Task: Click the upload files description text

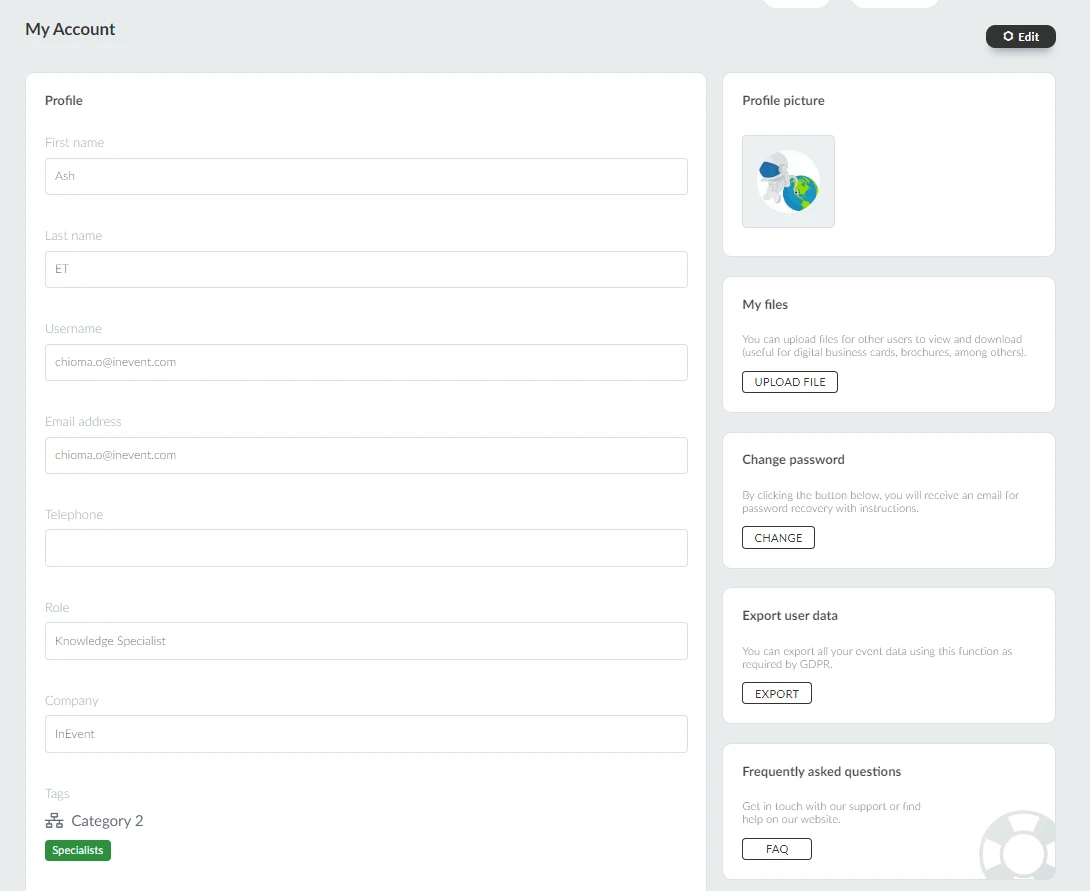Action: tap(884, 346)
